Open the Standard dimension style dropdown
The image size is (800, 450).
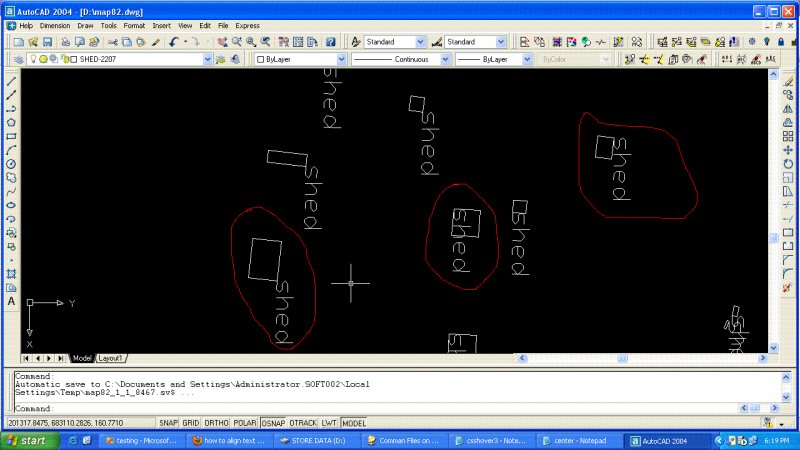click(501, 42)
